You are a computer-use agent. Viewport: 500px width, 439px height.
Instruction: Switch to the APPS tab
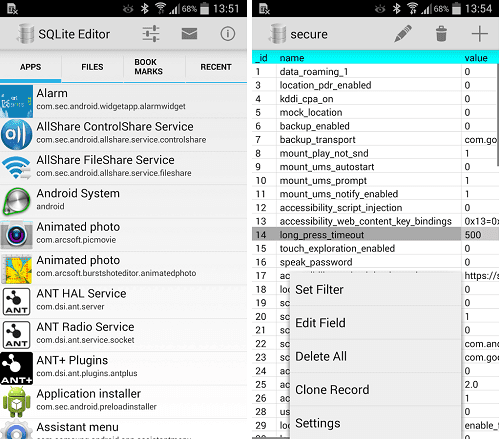tap(31, 67)
